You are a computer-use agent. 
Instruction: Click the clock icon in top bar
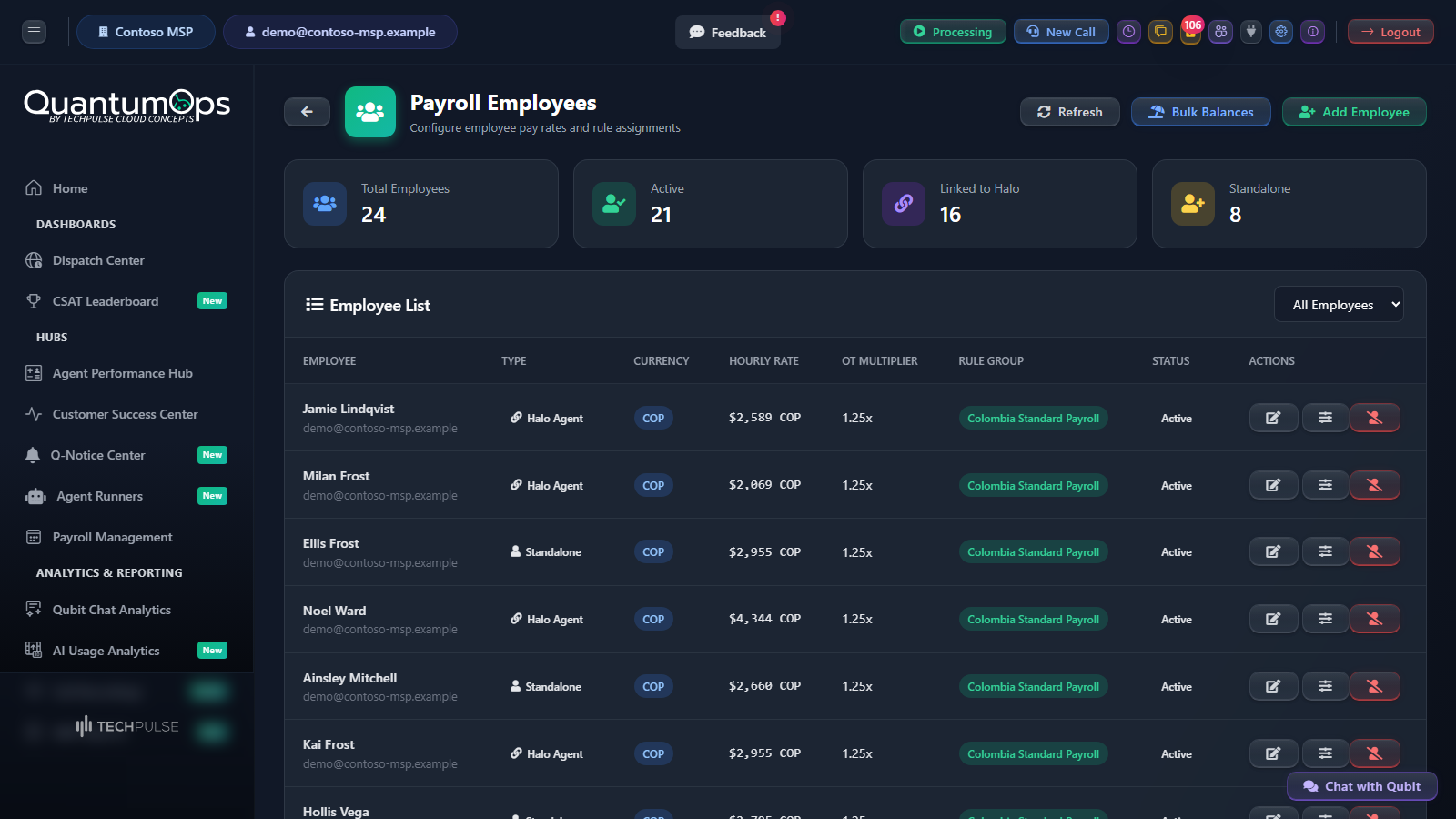[x=1128, y=32]
